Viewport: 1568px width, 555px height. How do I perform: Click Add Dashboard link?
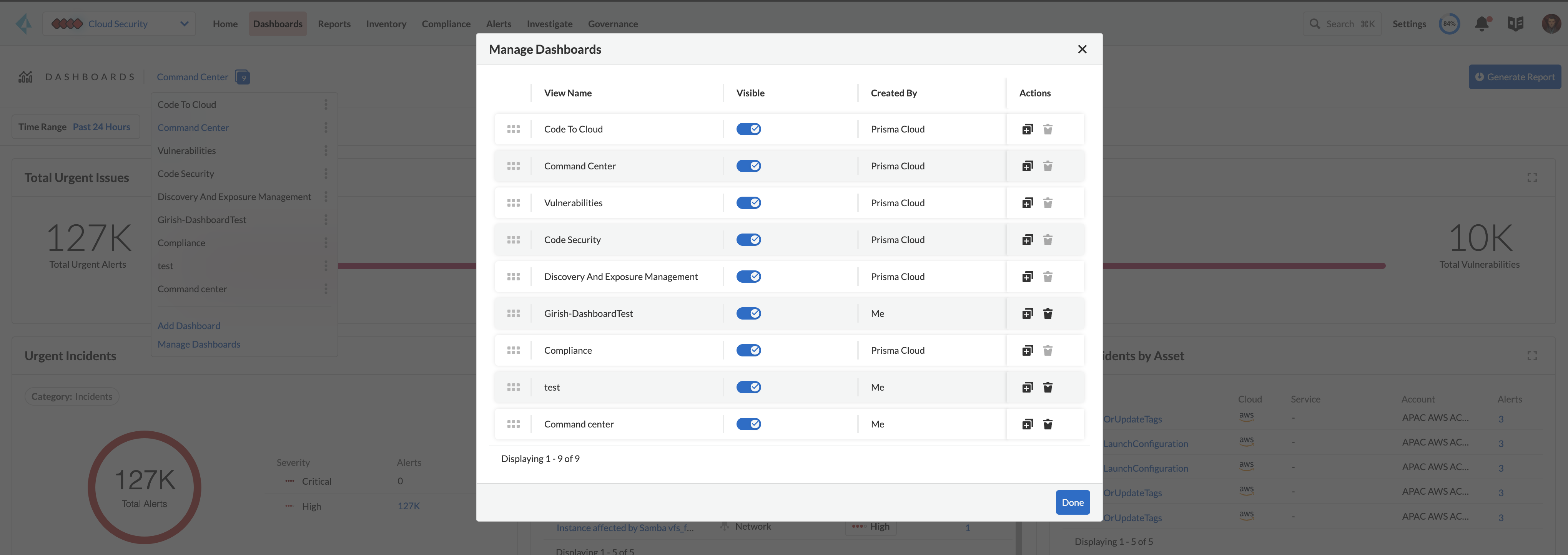pyautogui.click(x=189, y=326)
